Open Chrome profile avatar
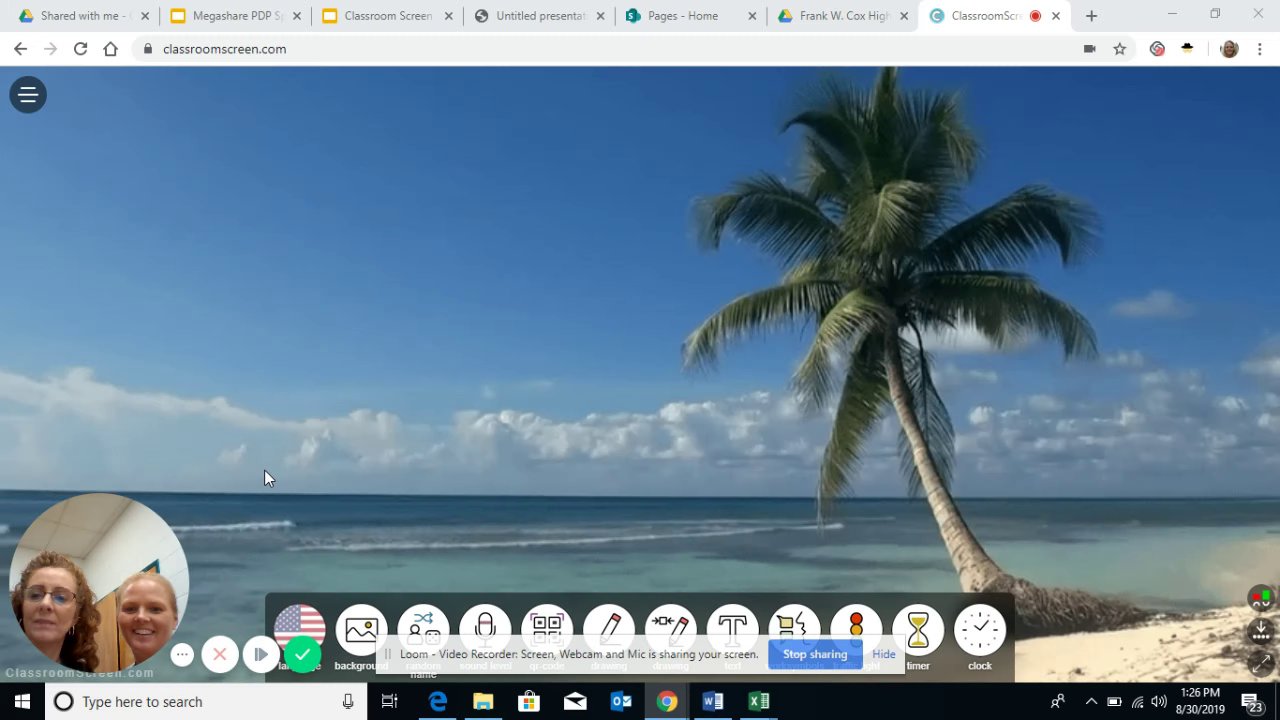This screenshot has width=1280, height=720. pos(1230,49)
